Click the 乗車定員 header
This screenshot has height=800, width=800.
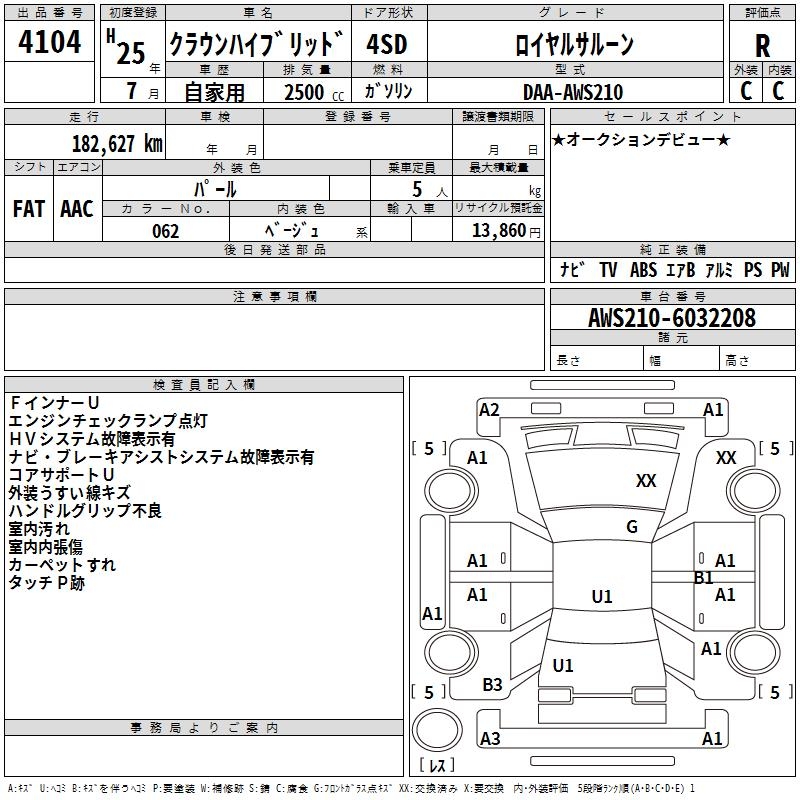click(411, 167)
